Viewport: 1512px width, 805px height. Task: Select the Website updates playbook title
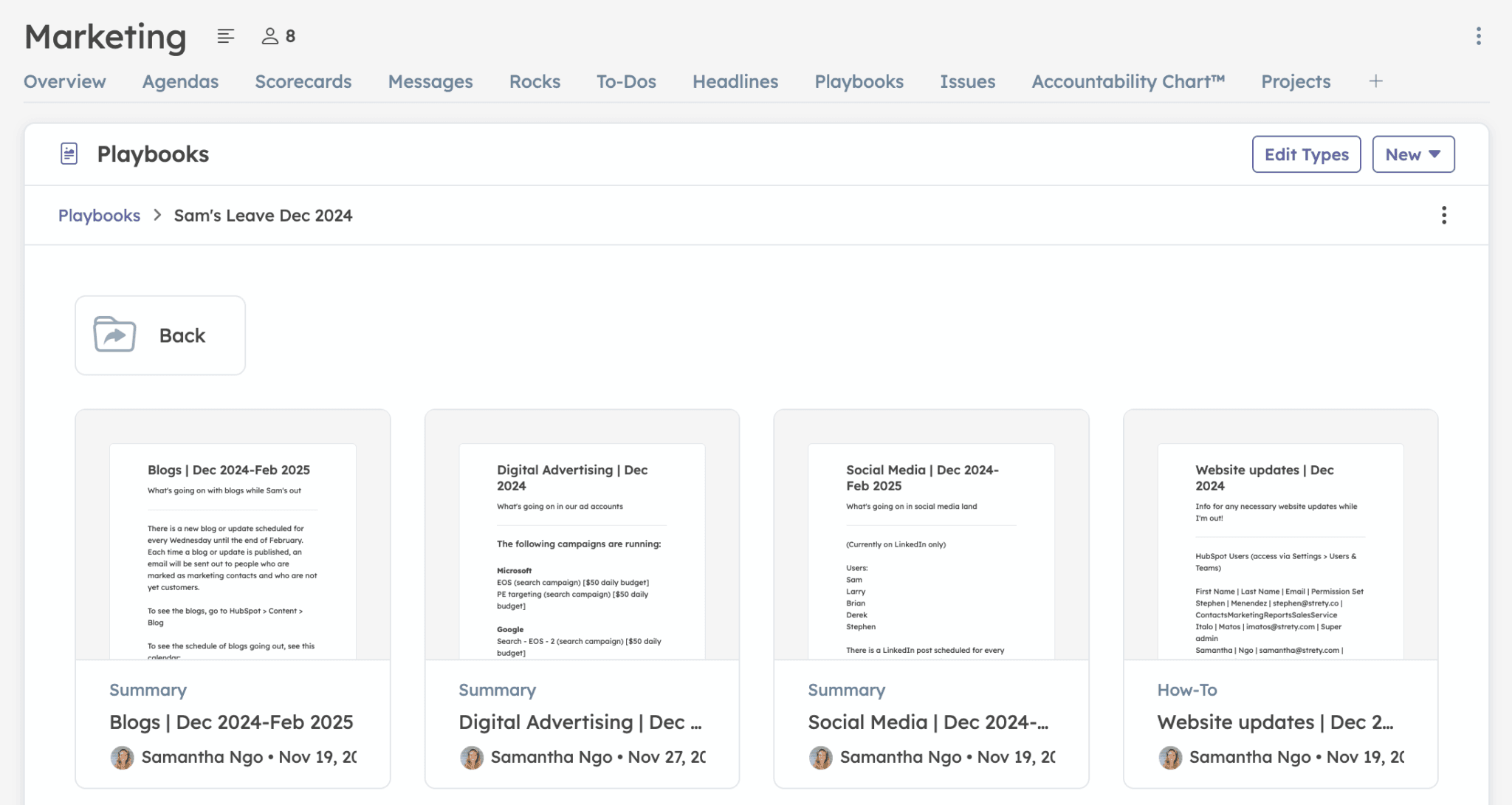(1275, 722)
